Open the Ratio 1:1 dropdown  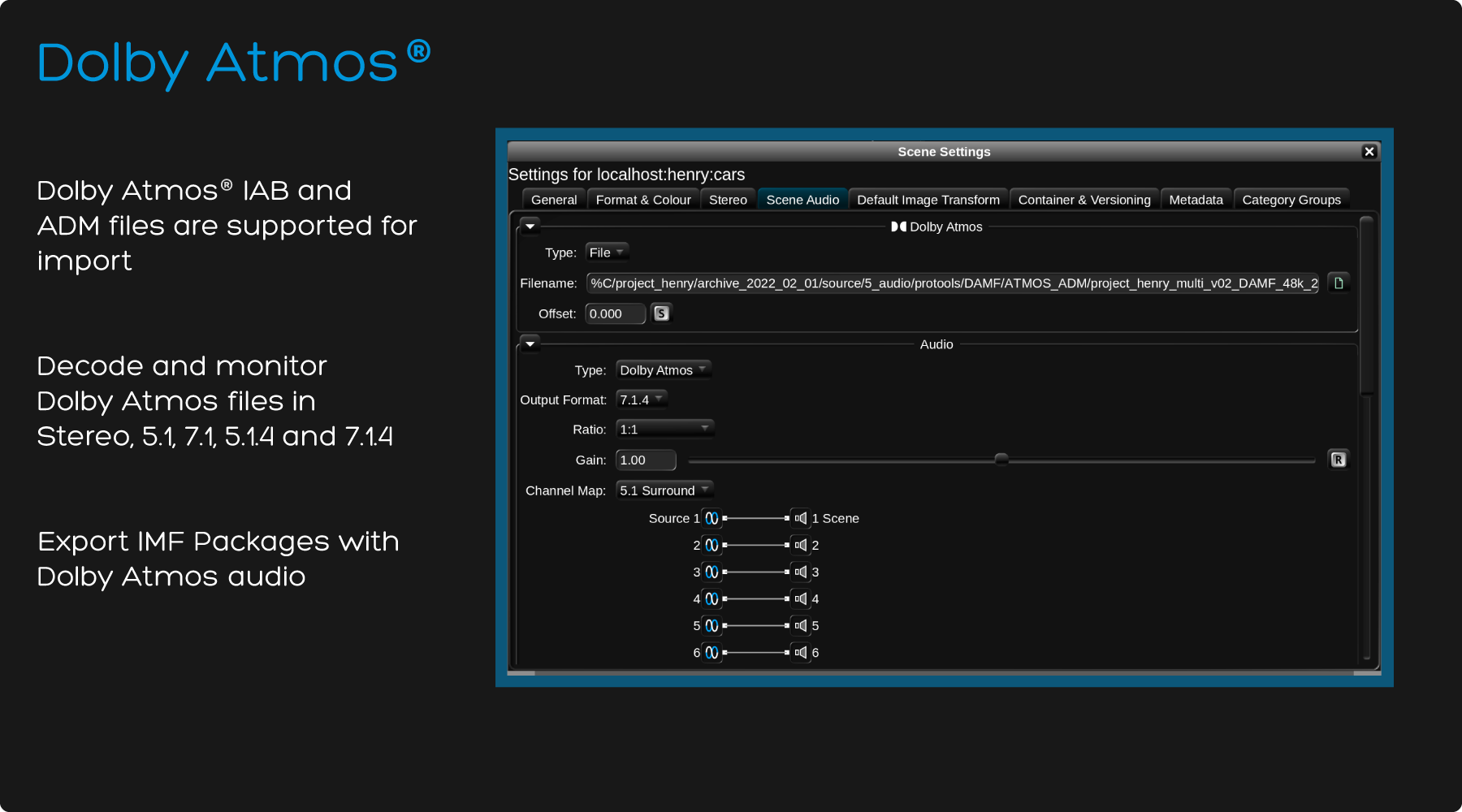pos(664,429)
